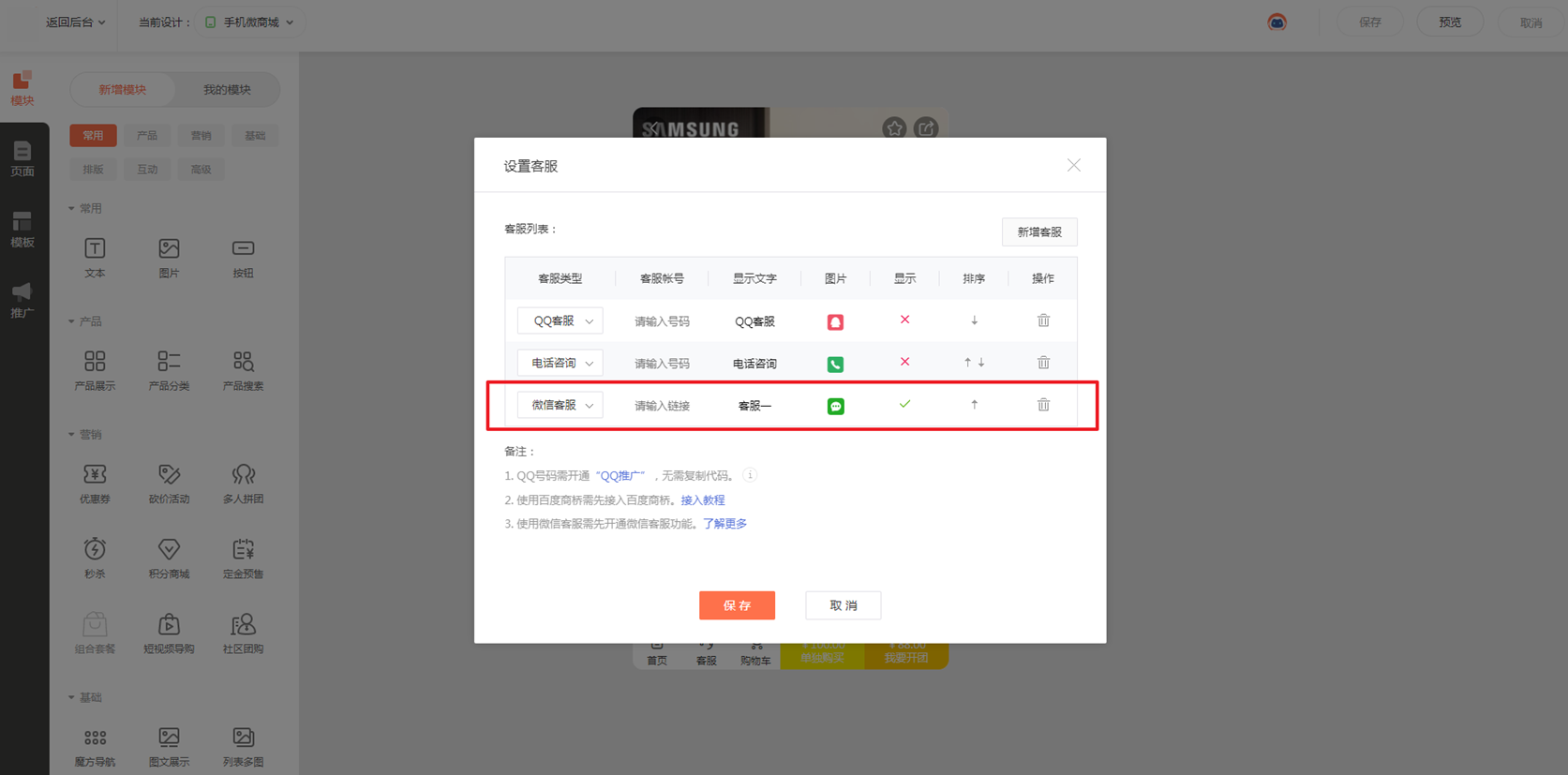
Task: Add the 组合套餐 module
Action: point(95,633)
